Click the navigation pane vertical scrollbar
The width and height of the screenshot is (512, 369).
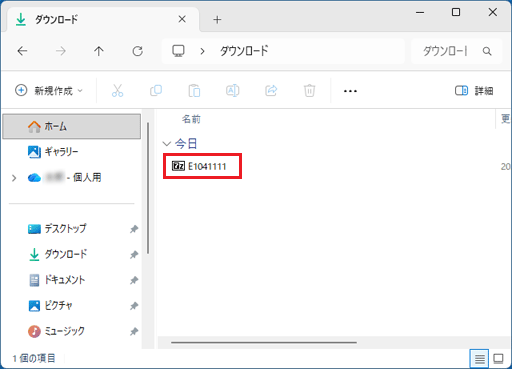point(148,188)
